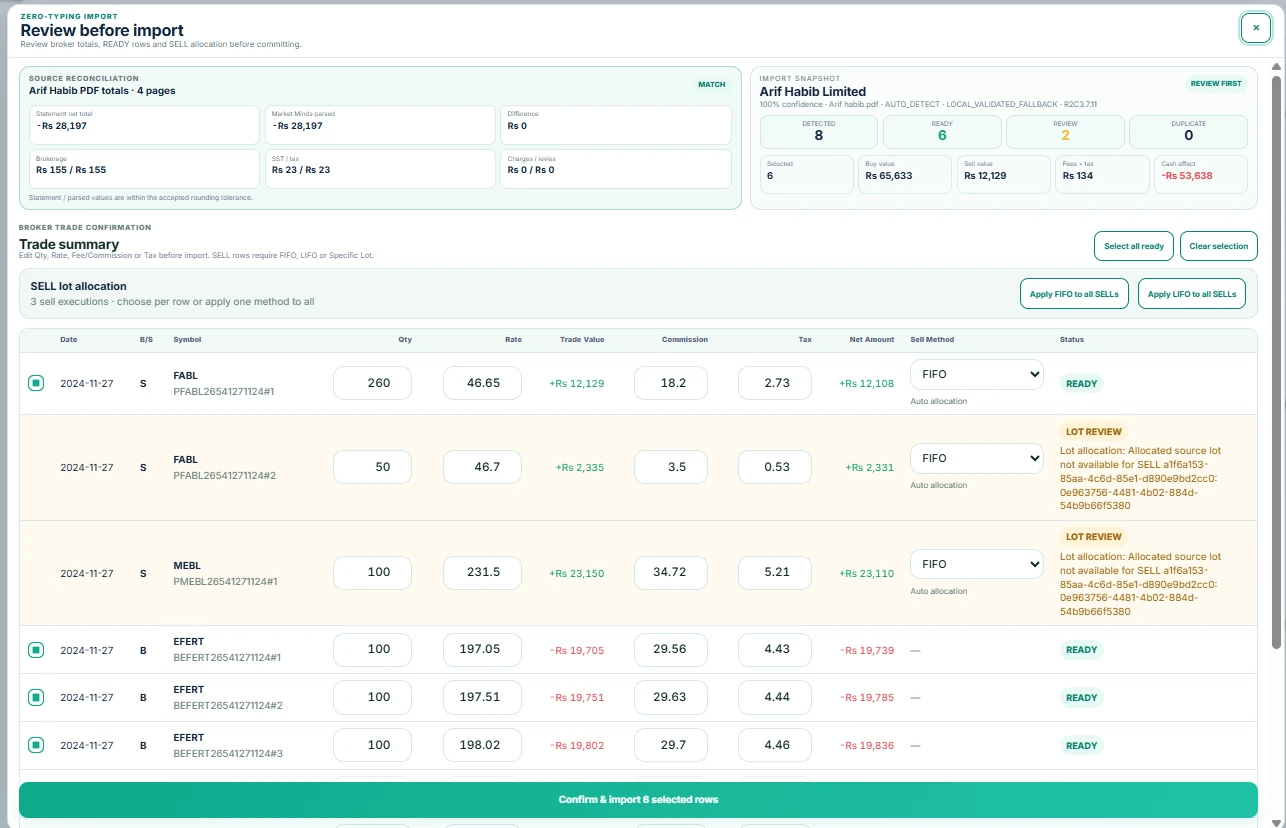Edit Tax field showing 0.53
Screen dimensions: 1286x828
[775, 467]
